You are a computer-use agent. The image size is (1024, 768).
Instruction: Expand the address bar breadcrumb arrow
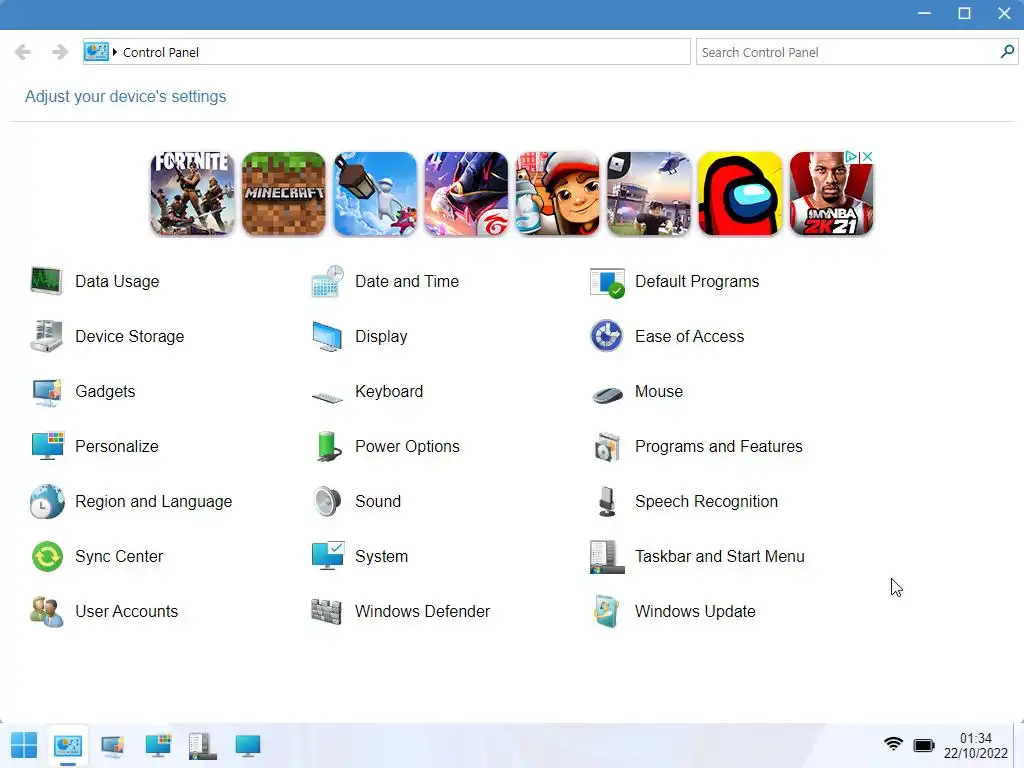point(115,52)
